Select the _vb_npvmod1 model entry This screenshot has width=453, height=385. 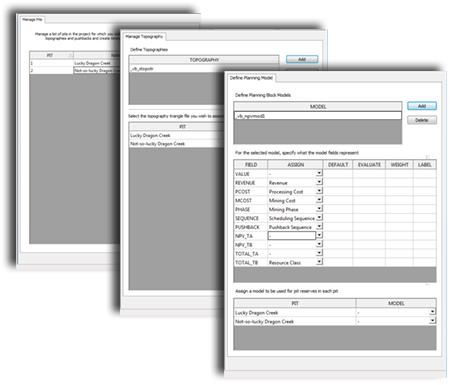pos(318,116)
